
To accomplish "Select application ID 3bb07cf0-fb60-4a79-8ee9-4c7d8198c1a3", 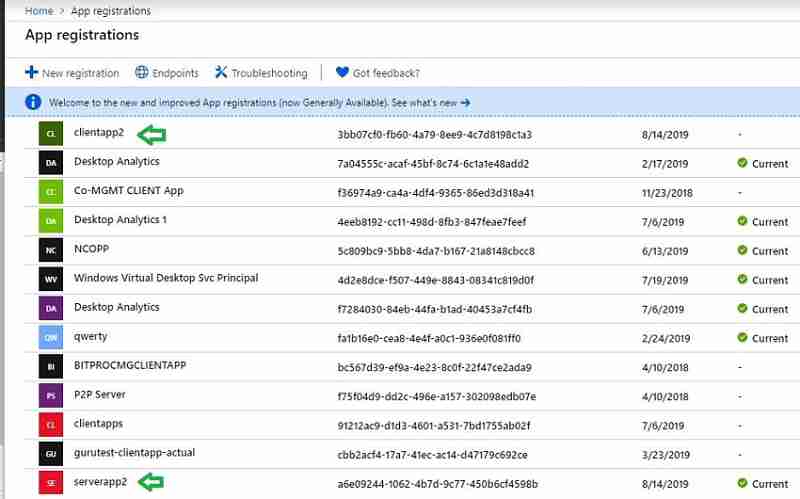I will point(435,135).
